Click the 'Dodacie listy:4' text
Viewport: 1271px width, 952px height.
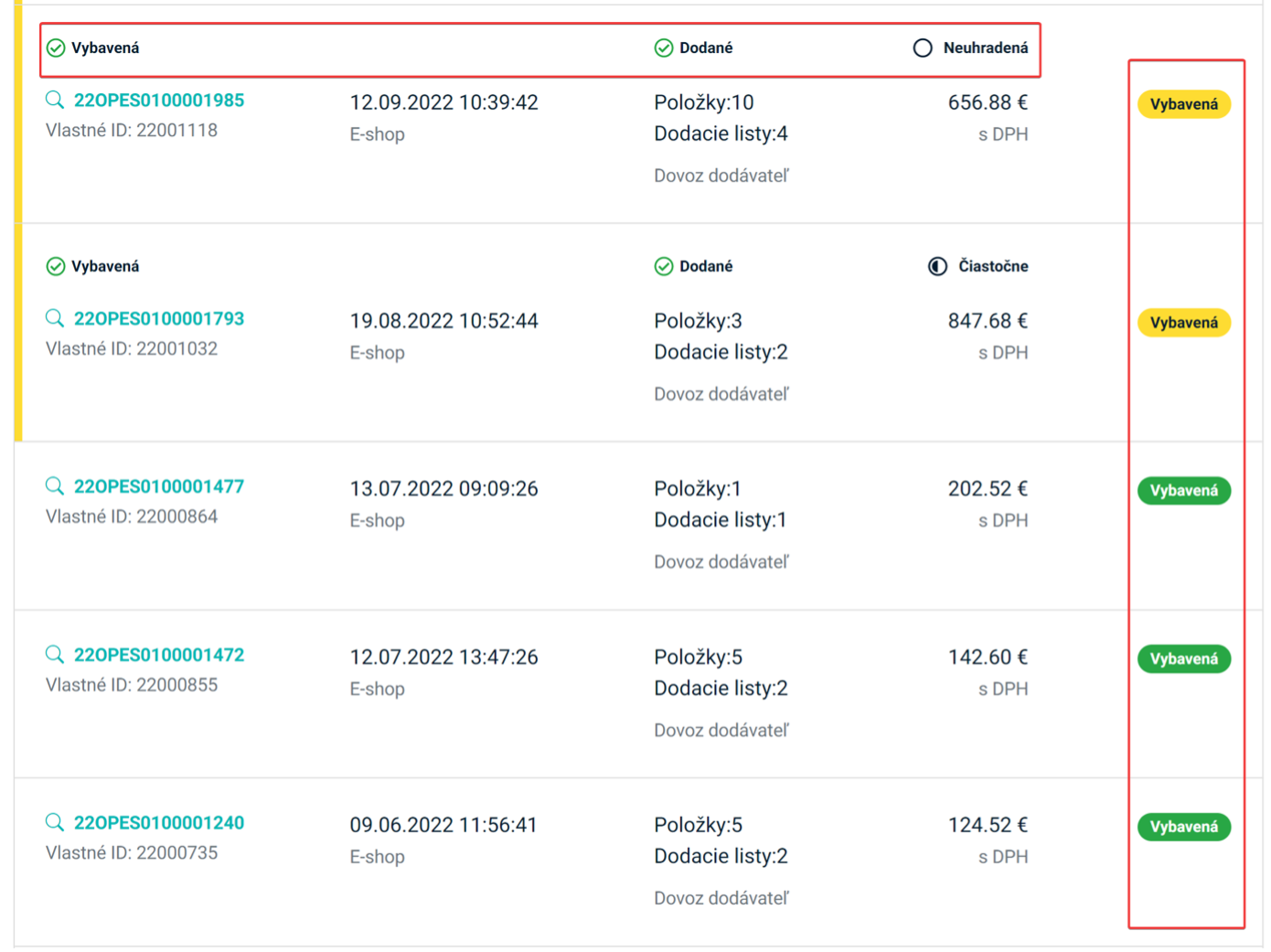pyautogui.click(x=721, y=134)
